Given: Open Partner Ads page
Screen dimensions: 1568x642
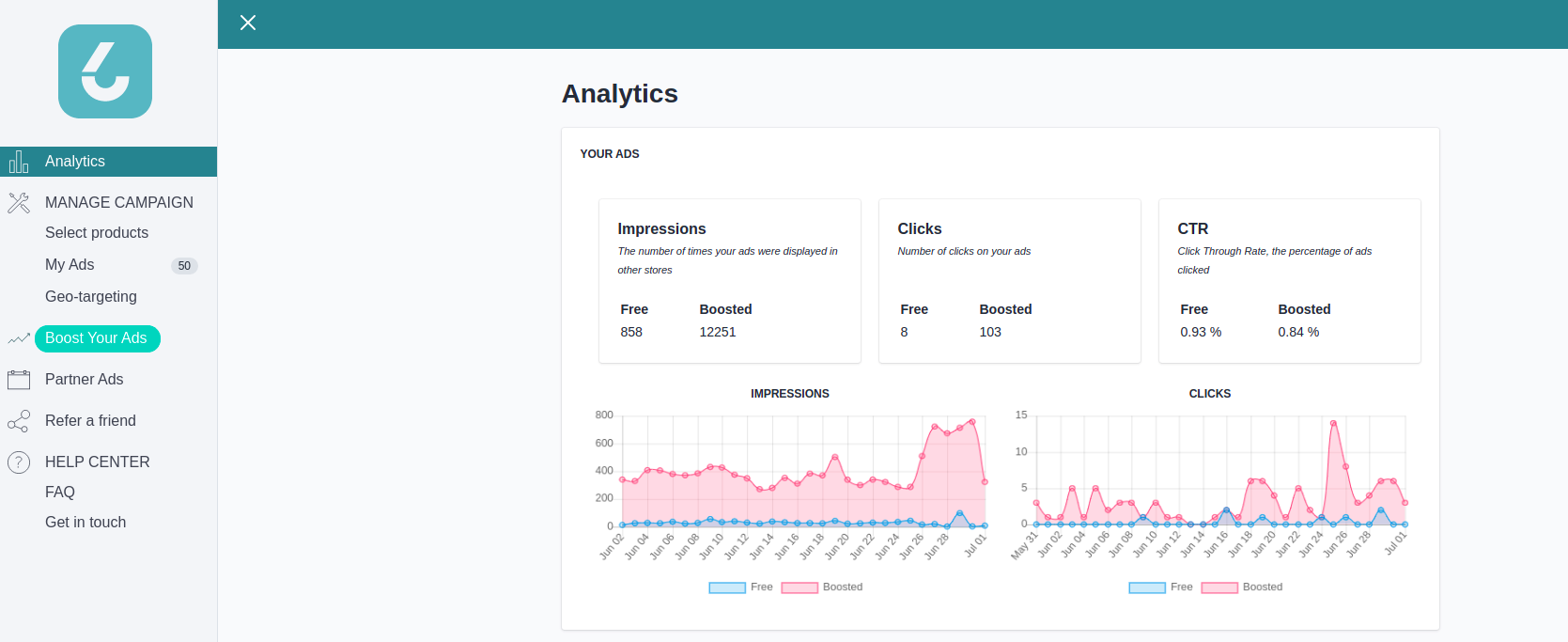Looking at the screenshot, I should [x=85, y=380].
